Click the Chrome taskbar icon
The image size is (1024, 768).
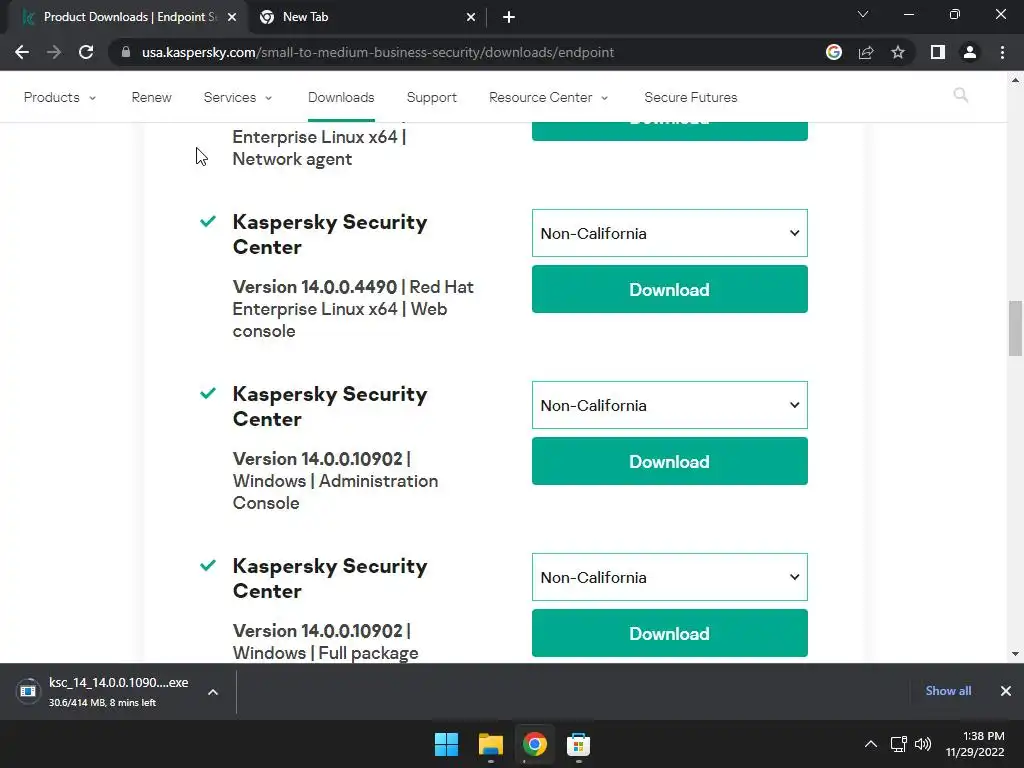click(x=534, y=744)
